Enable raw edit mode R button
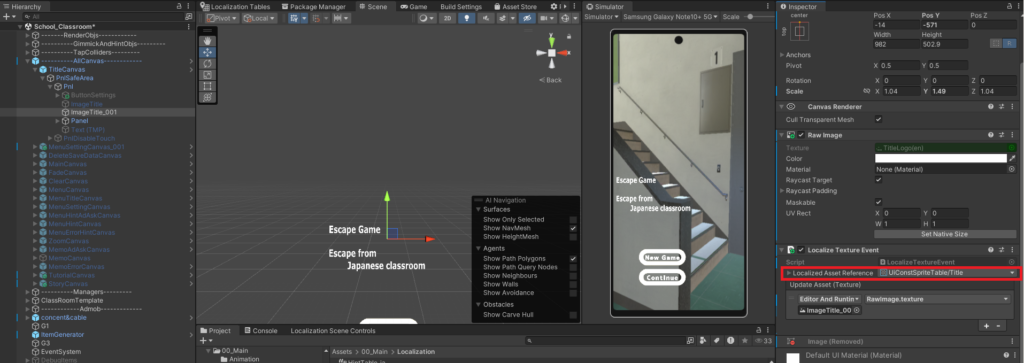1024x363 pixels. click(1010, 43)
